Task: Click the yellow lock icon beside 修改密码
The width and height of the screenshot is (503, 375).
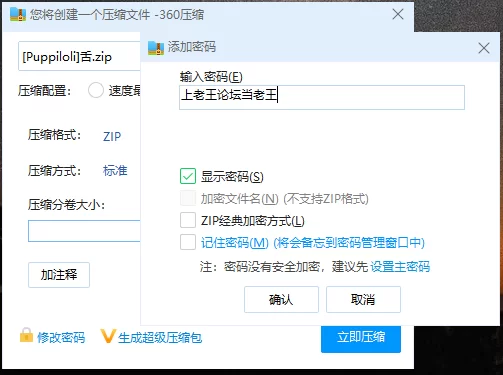Action: [x=26, y=336]
